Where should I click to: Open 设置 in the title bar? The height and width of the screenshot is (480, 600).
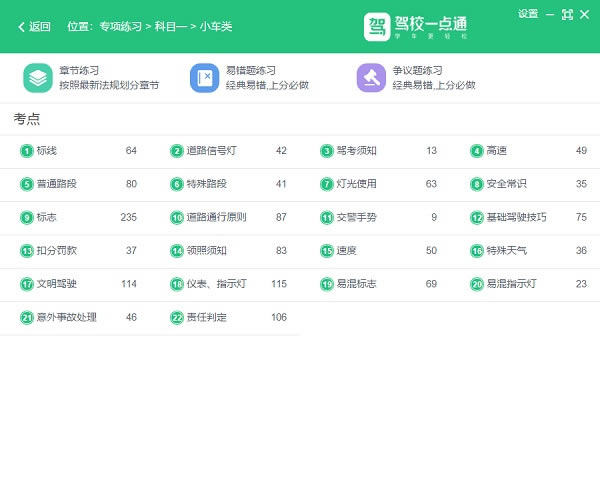click(528, 14)
